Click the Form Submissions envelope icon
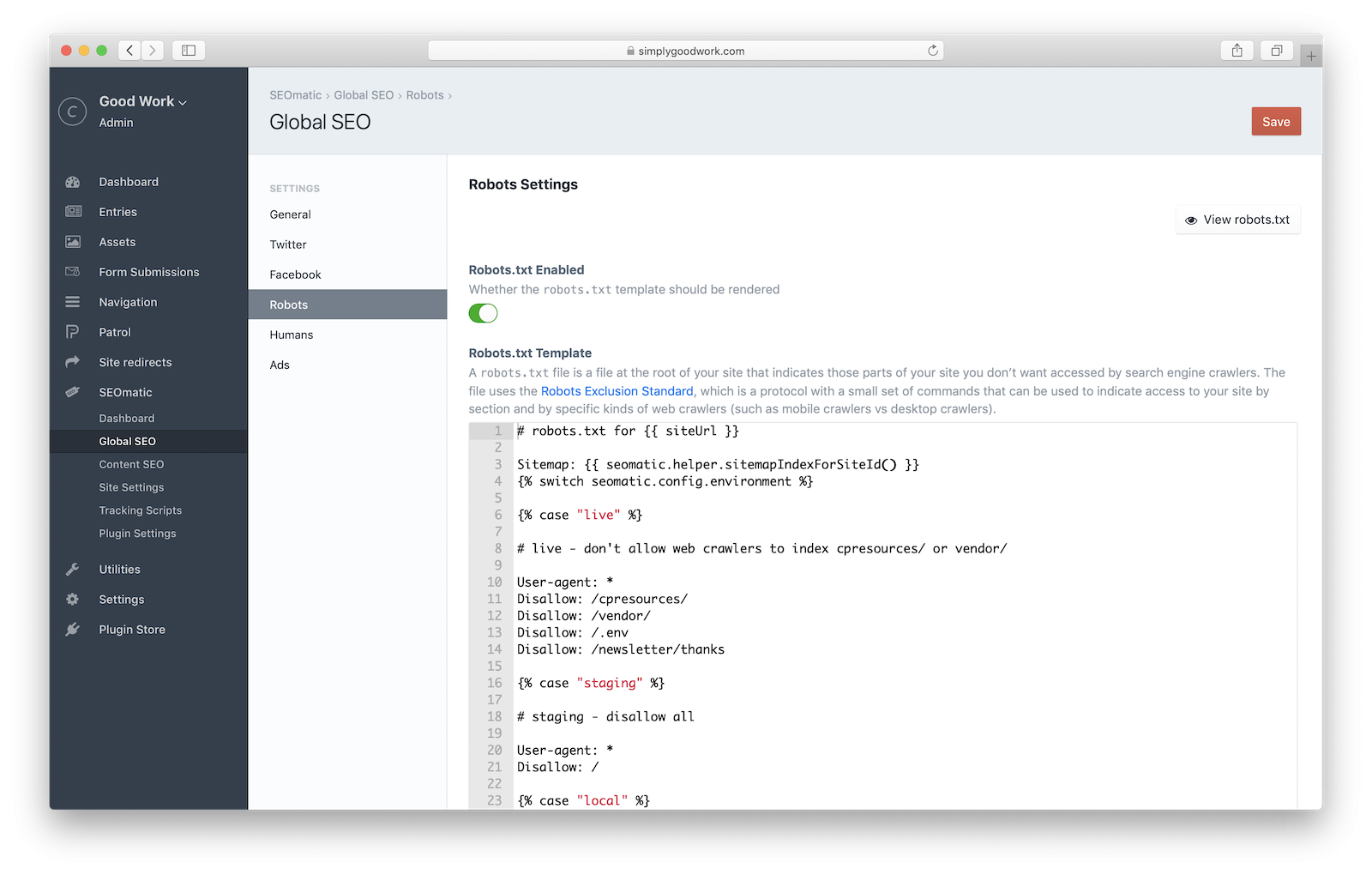The width and height of the screenshot is (1372, 875). coord(73,272)
